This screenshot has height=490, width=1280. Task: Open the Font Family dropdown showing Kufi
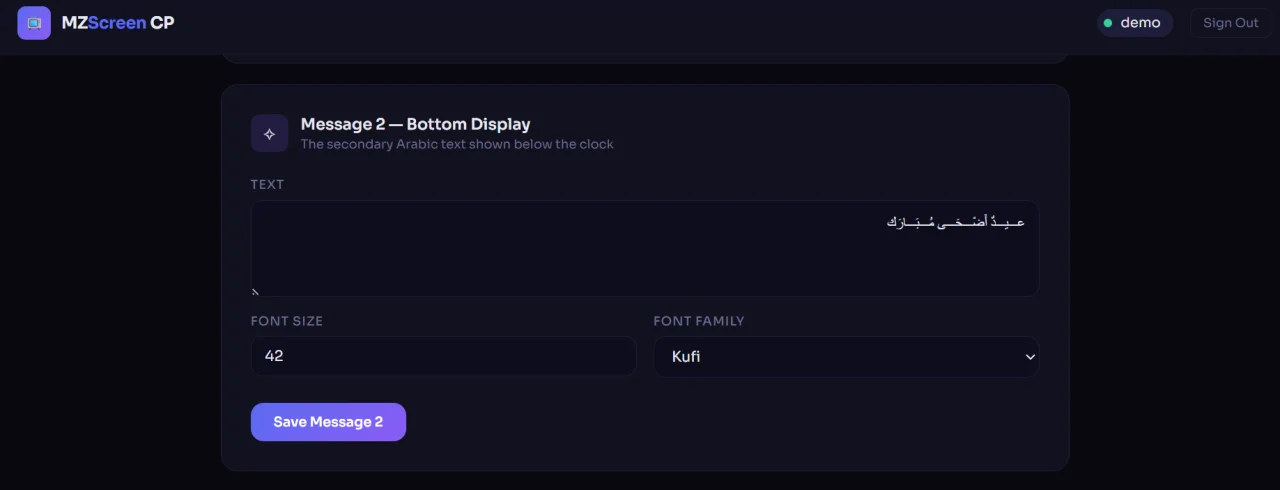[846, 356]
